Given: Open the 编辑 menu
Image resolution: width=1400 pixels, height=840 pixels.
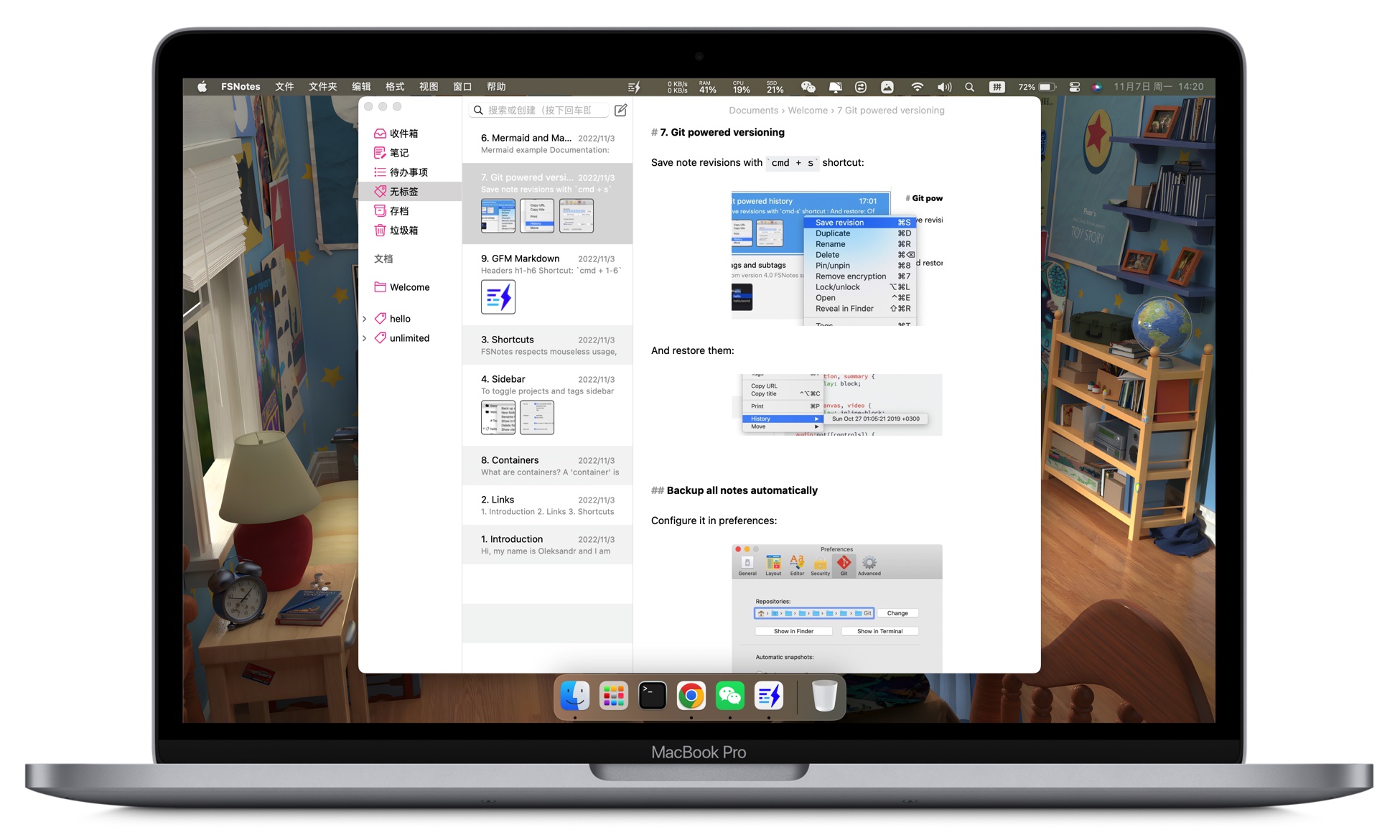Looking at the screenshot, I should (361, 87).
